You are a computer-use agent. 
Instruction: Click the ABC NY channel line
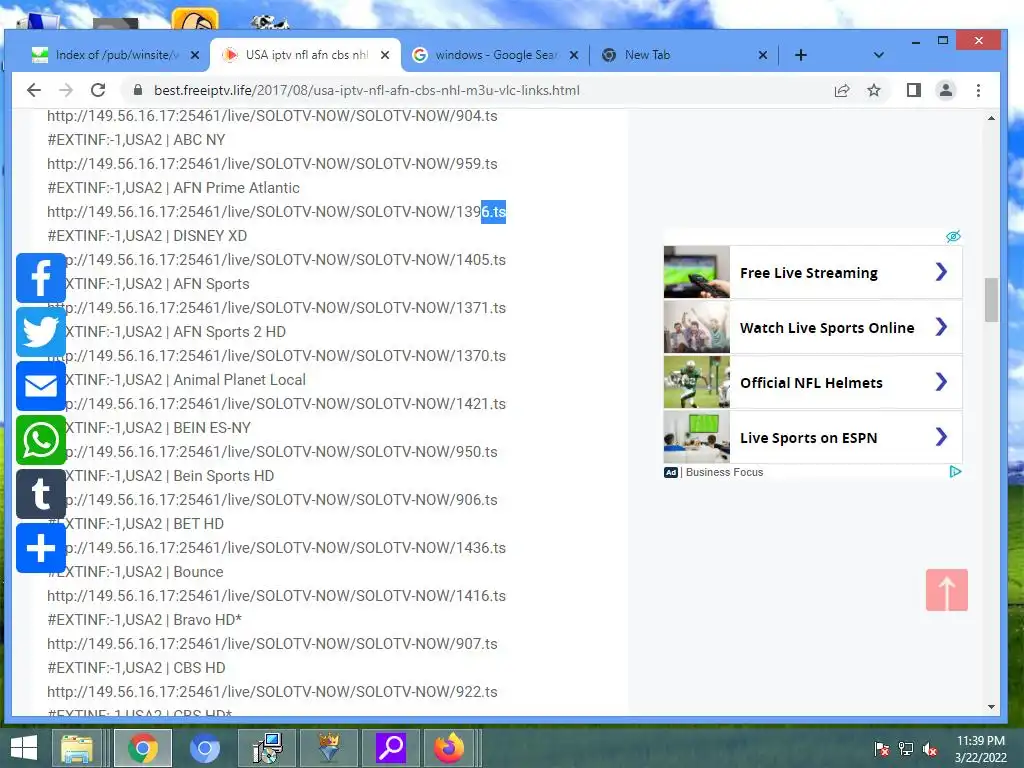(x=136, y=140)
